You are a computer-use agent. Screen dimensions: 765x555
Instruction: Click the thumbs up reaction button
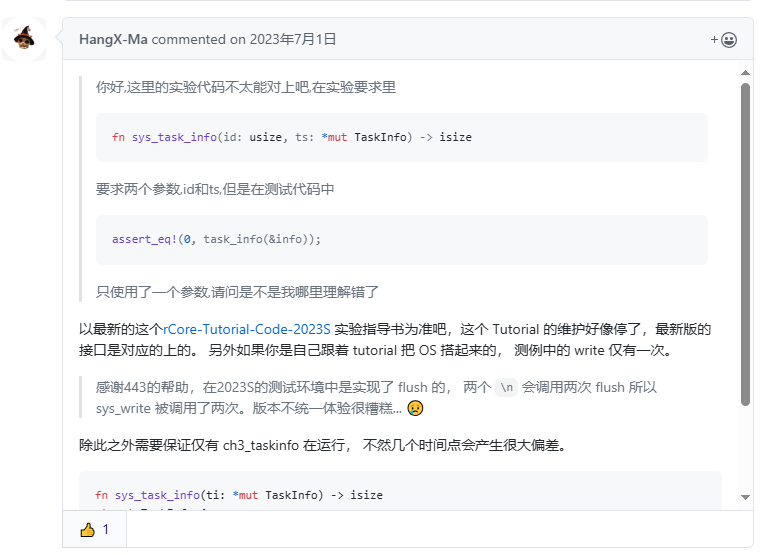tap(94, 529)
